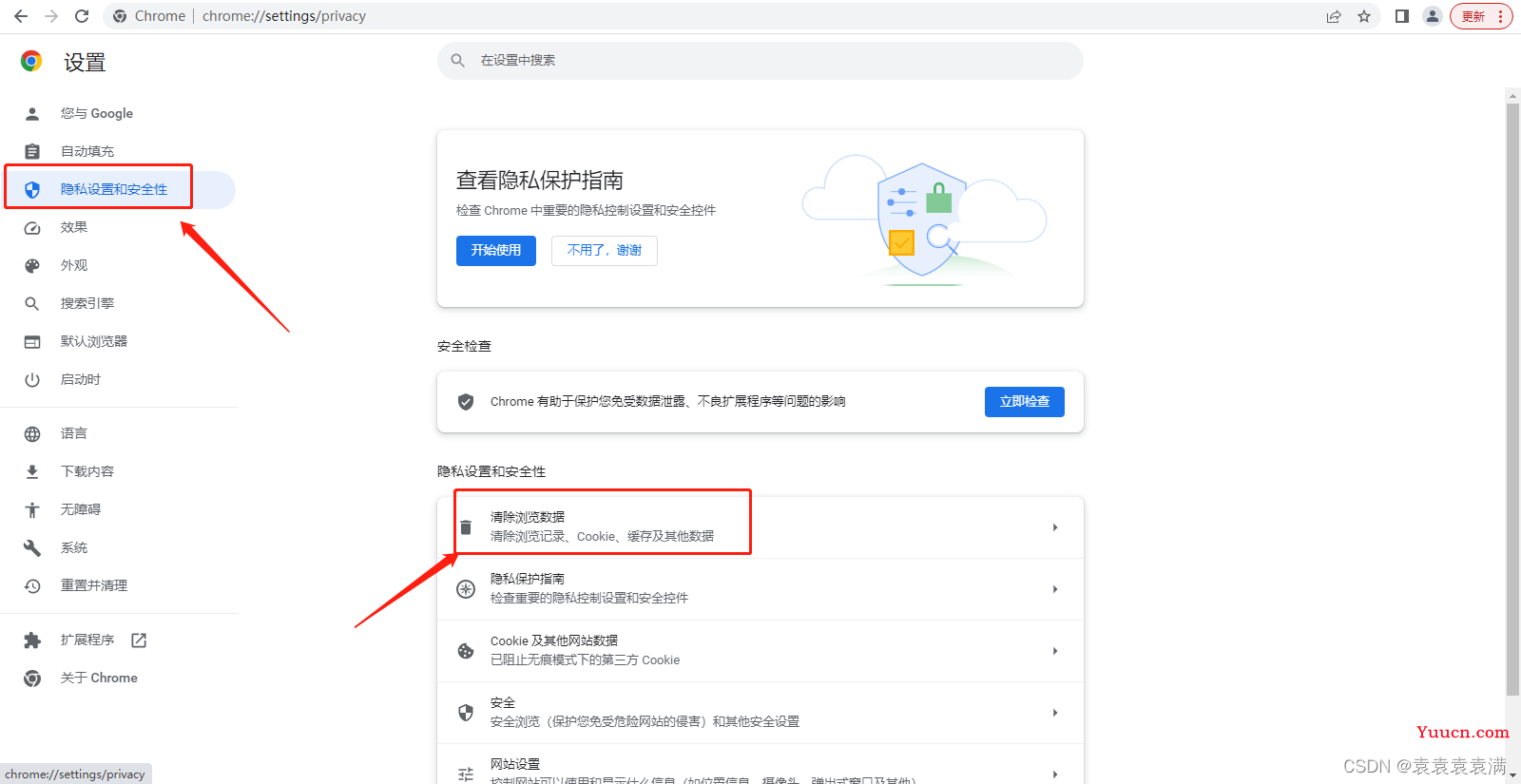Screen dimensions: 1521x784
Task: Click the person icon beside 您与 Google
Action: point(32,114)
